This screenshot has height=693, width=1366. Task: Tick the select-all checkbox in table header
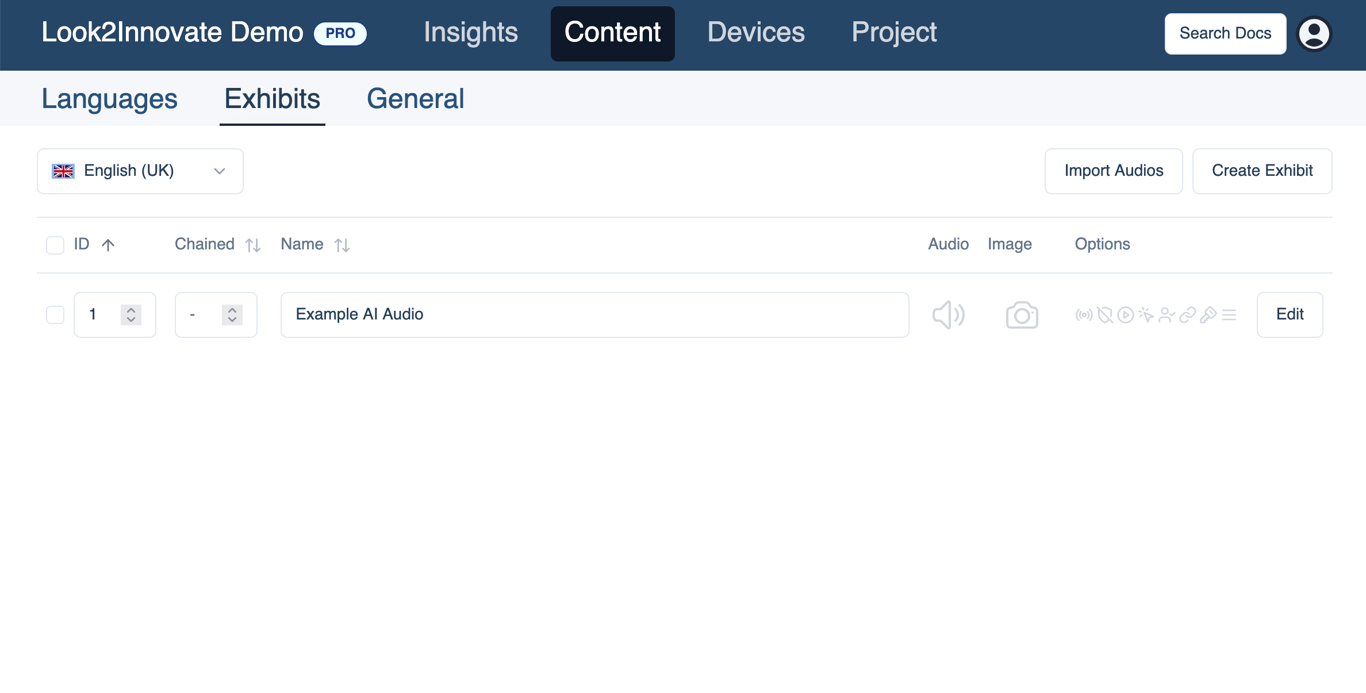[55, 245]
